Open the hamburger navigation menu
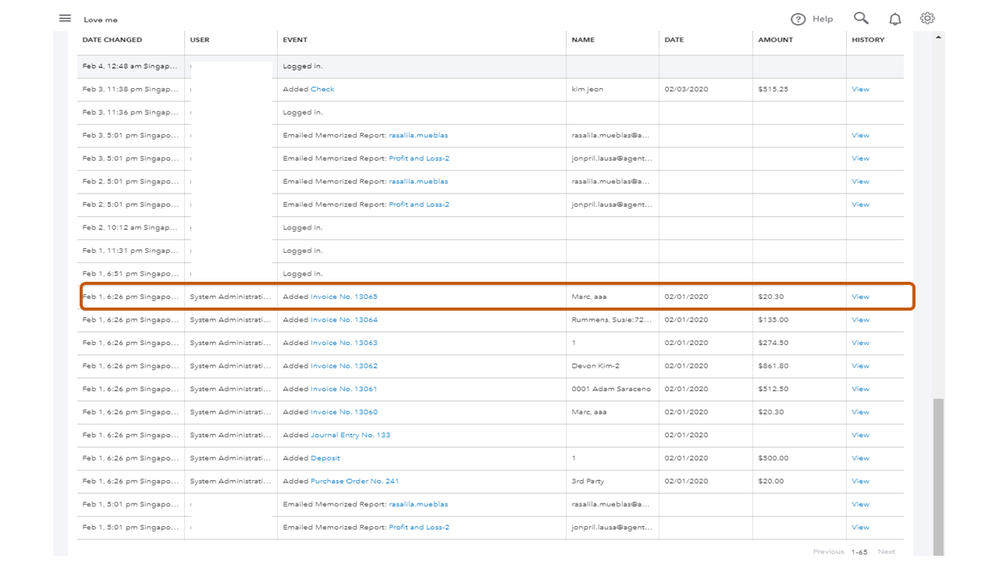This screenshot has width=999, height=562. pos(65,18)
